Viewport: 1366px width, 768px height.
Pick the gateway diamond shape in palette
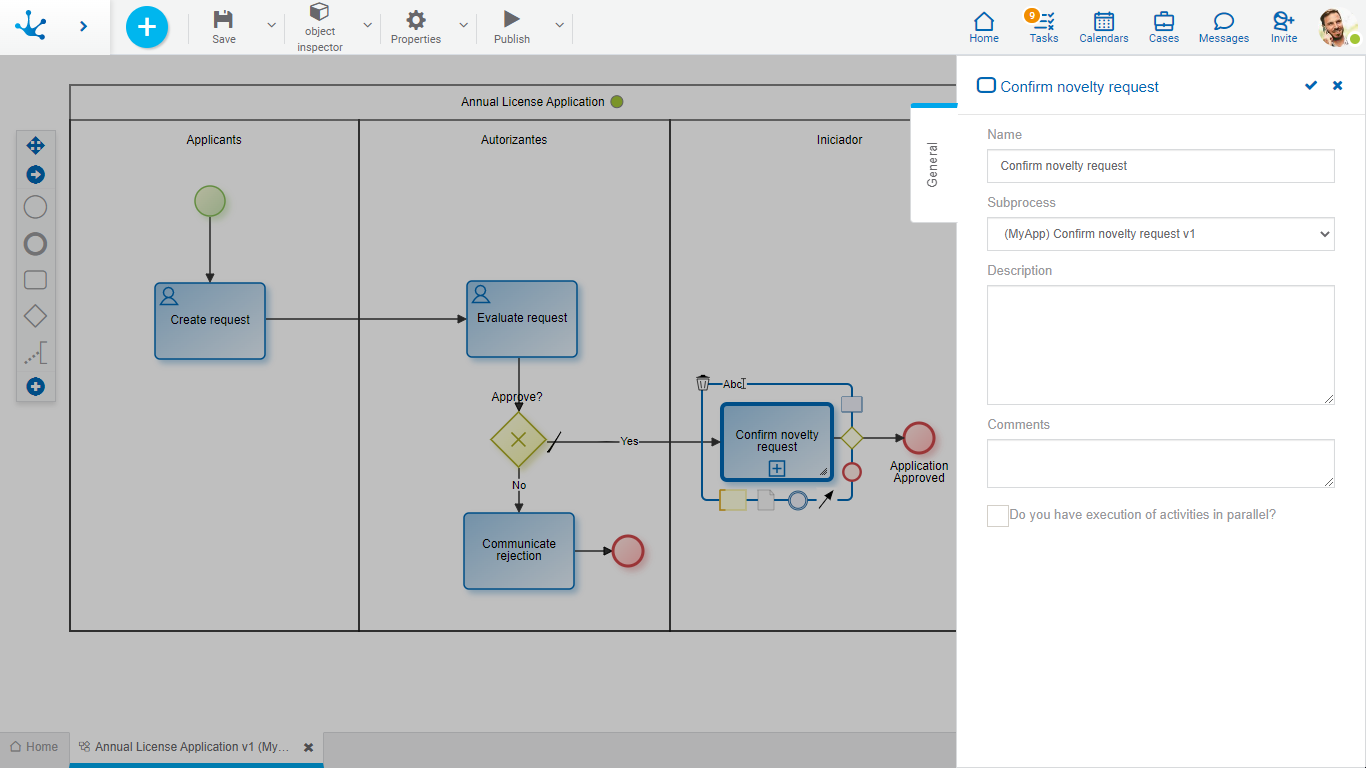(35, 316)
